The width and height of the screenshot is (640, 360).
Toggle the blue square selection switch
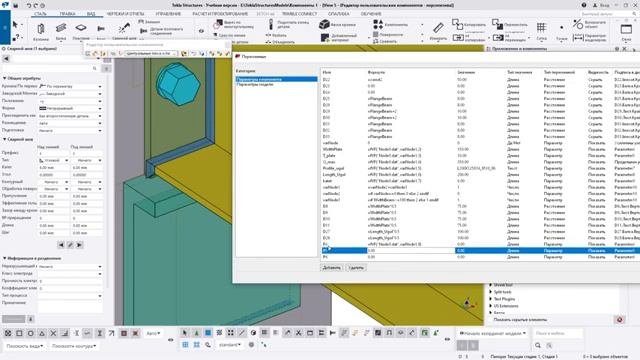(x=208, y=333)
